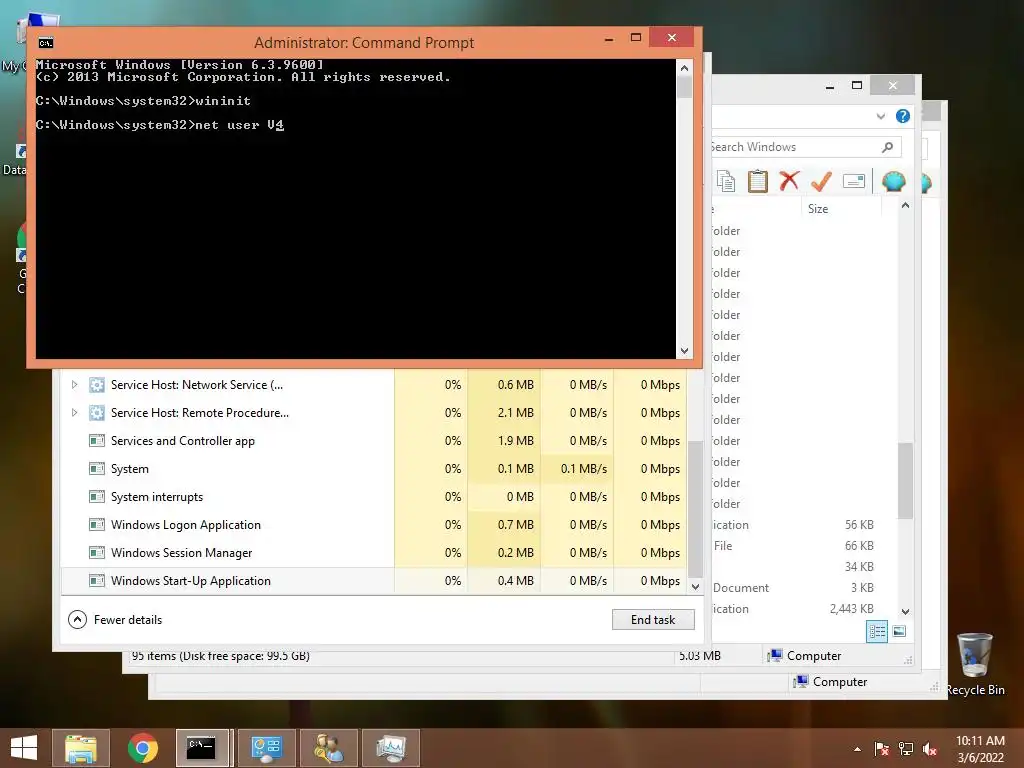Screen dimensions: 1024x768
Task: Select the System interrupts process row
Action: point(374,497)
